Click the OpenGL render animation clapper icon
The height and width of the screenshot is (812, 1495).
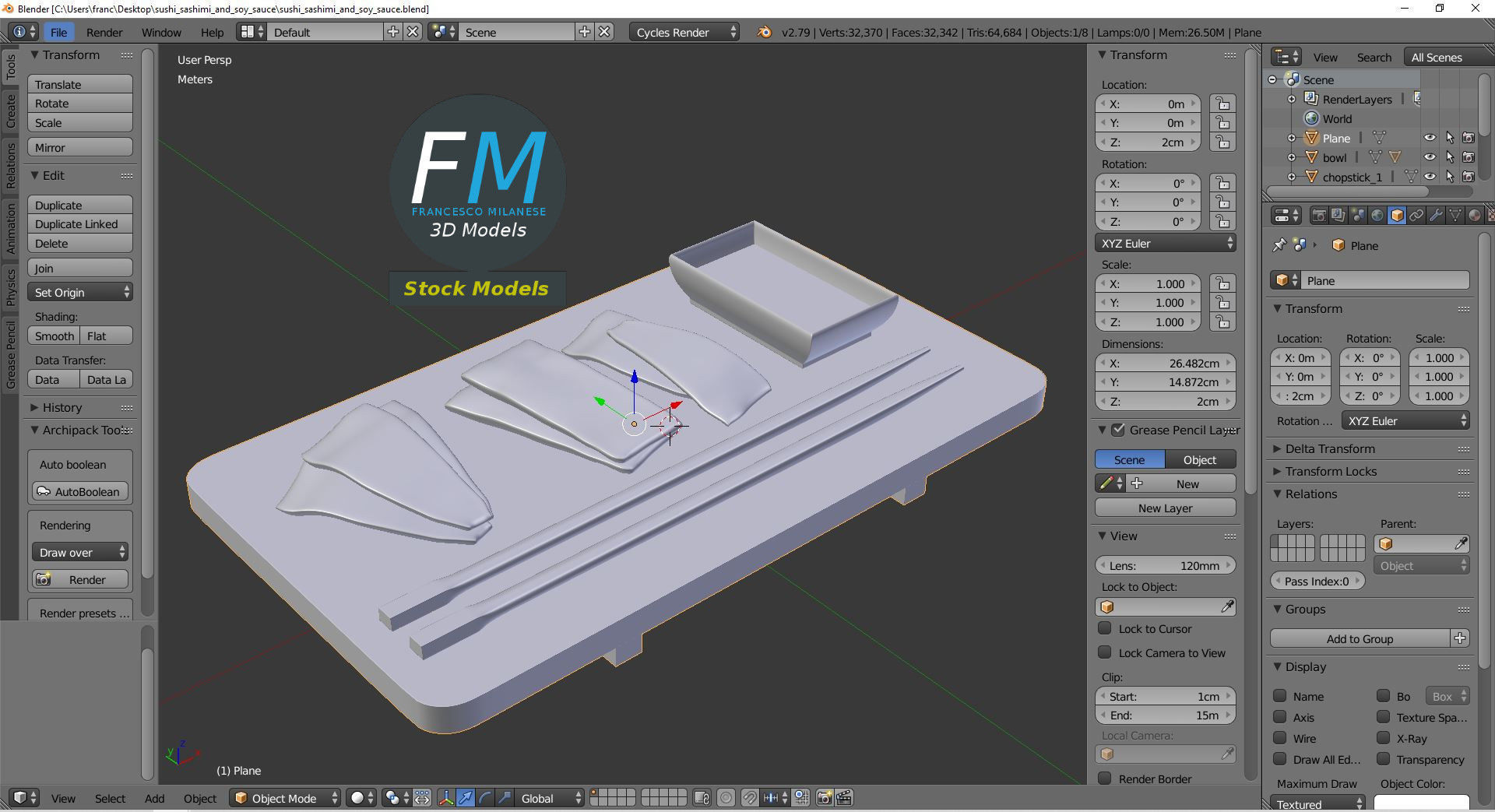tap(844, 798)
